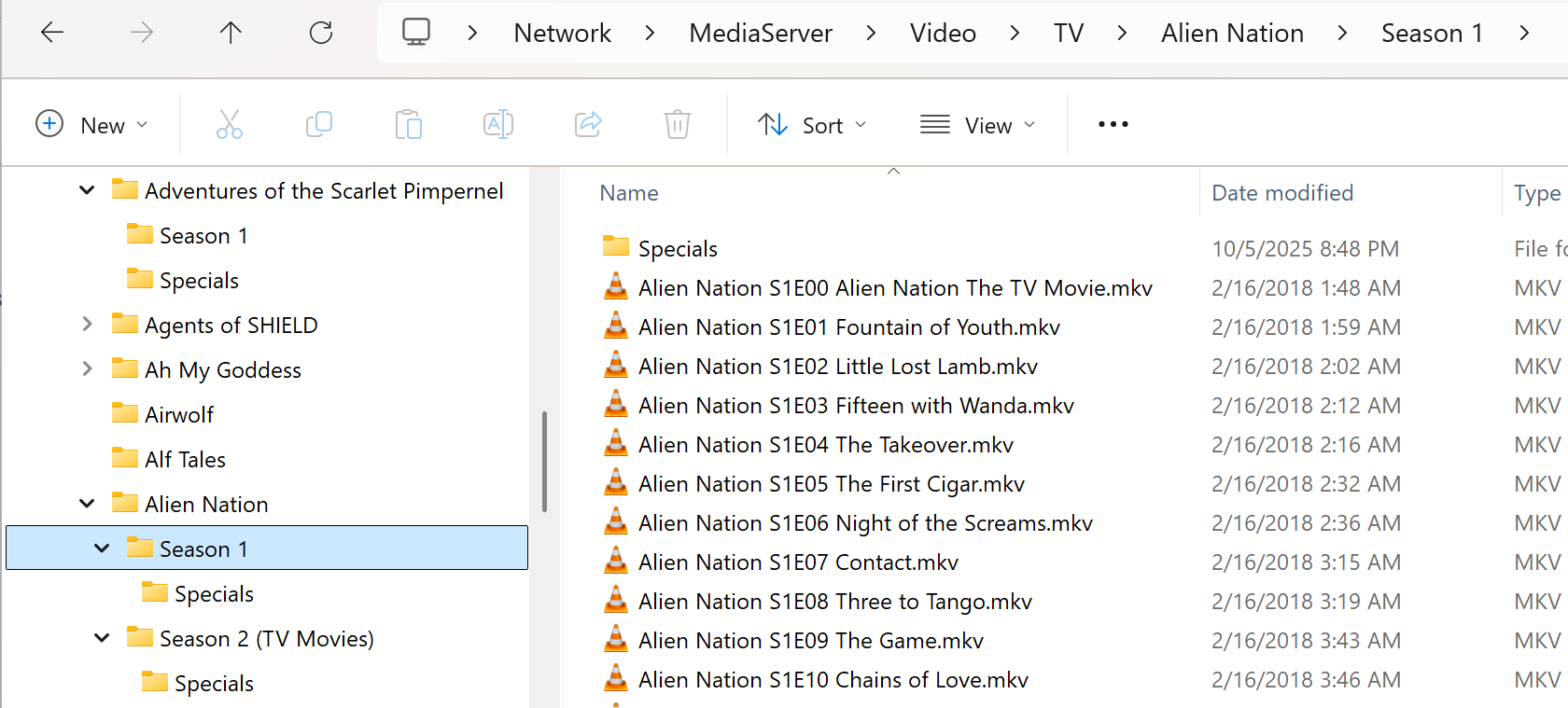
Task: Click the Video breadcrumb segment
Action: click(x=943, y=34)
